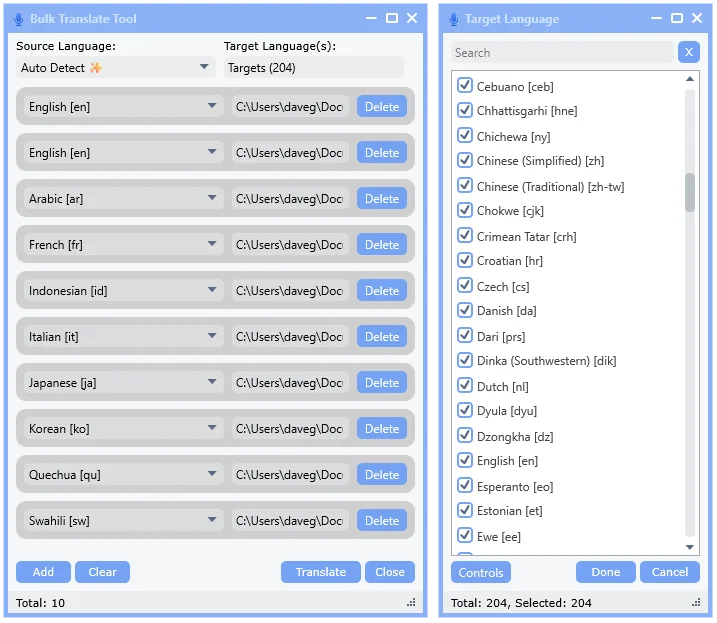Toggle the Esperanto [eo] checkbox
717x623 pixels.
tap(465, 486)
